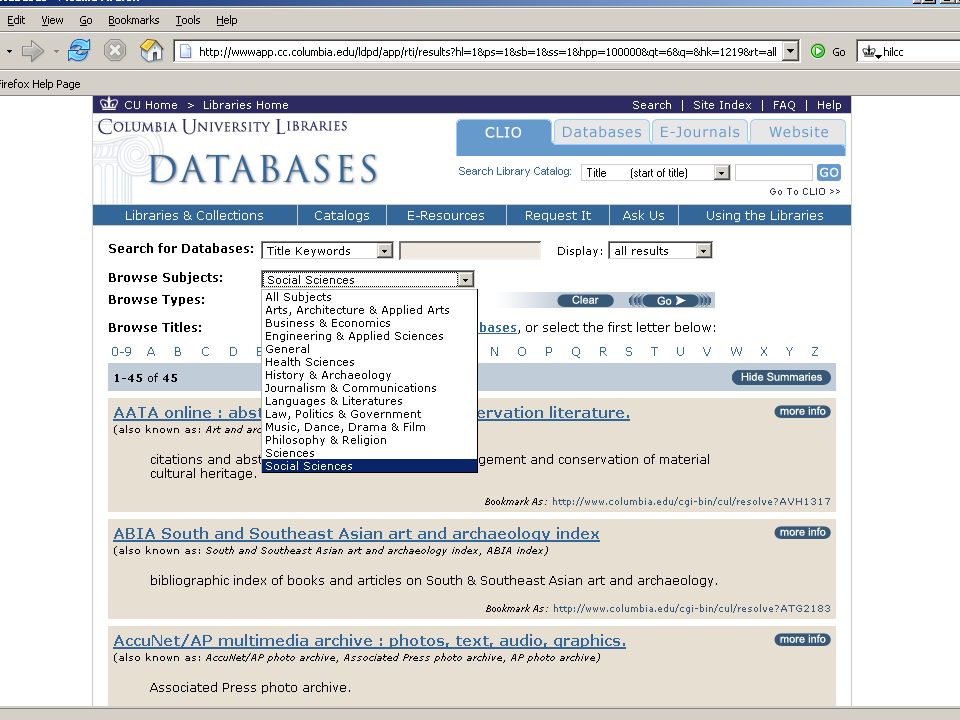The height and width of the screenshot is (720, 960).
Task: Open the address bar history dropdown arrow
Action: 790,51
